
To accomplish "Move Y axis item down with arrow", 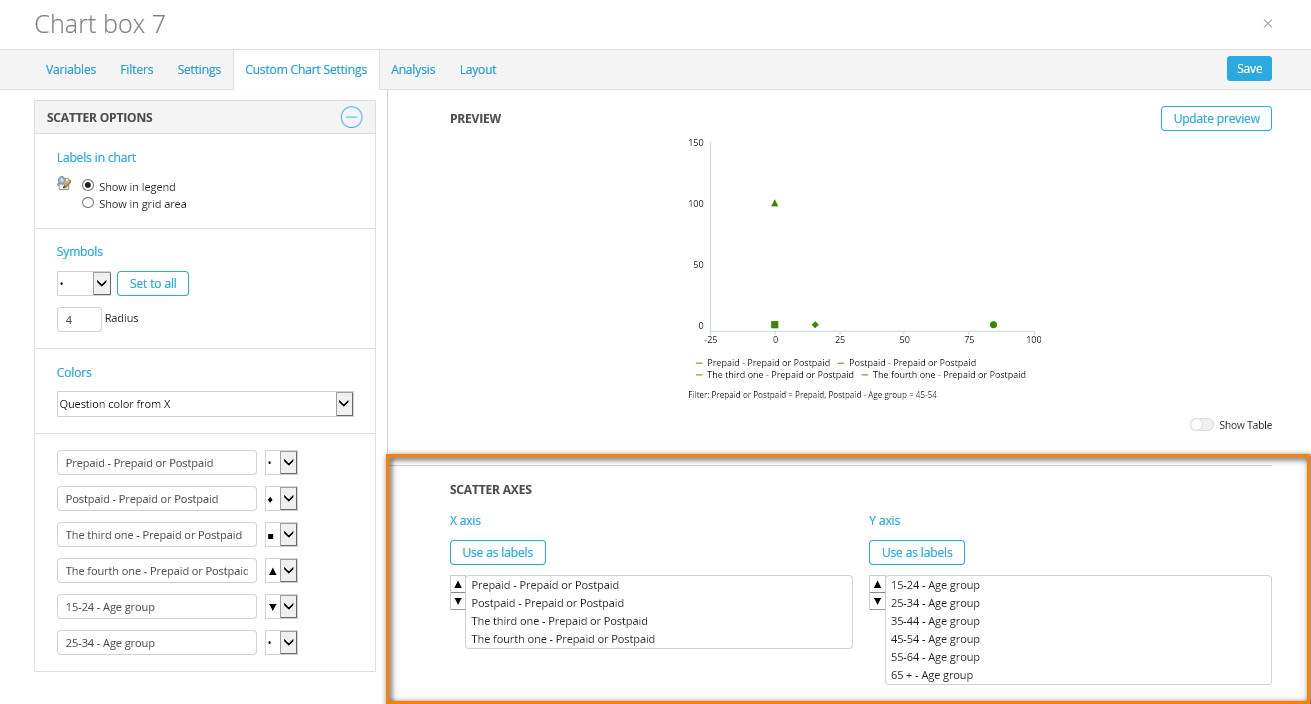I will click(x=878, y=601).
